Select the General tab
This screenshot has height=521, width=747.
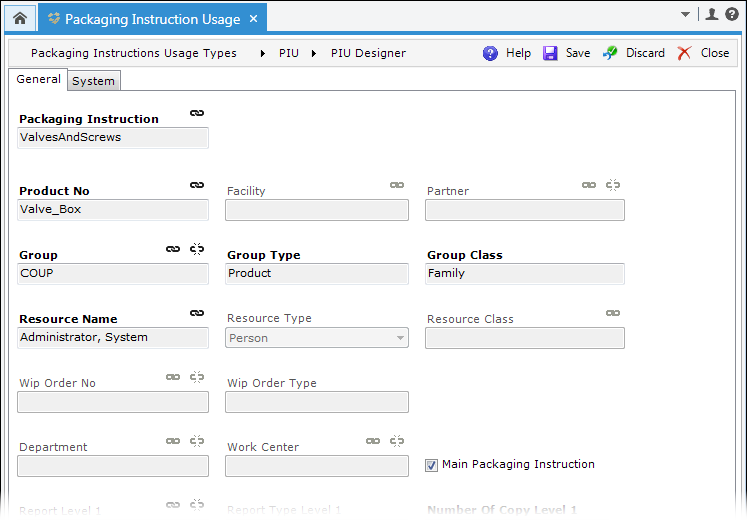point(38,80)
